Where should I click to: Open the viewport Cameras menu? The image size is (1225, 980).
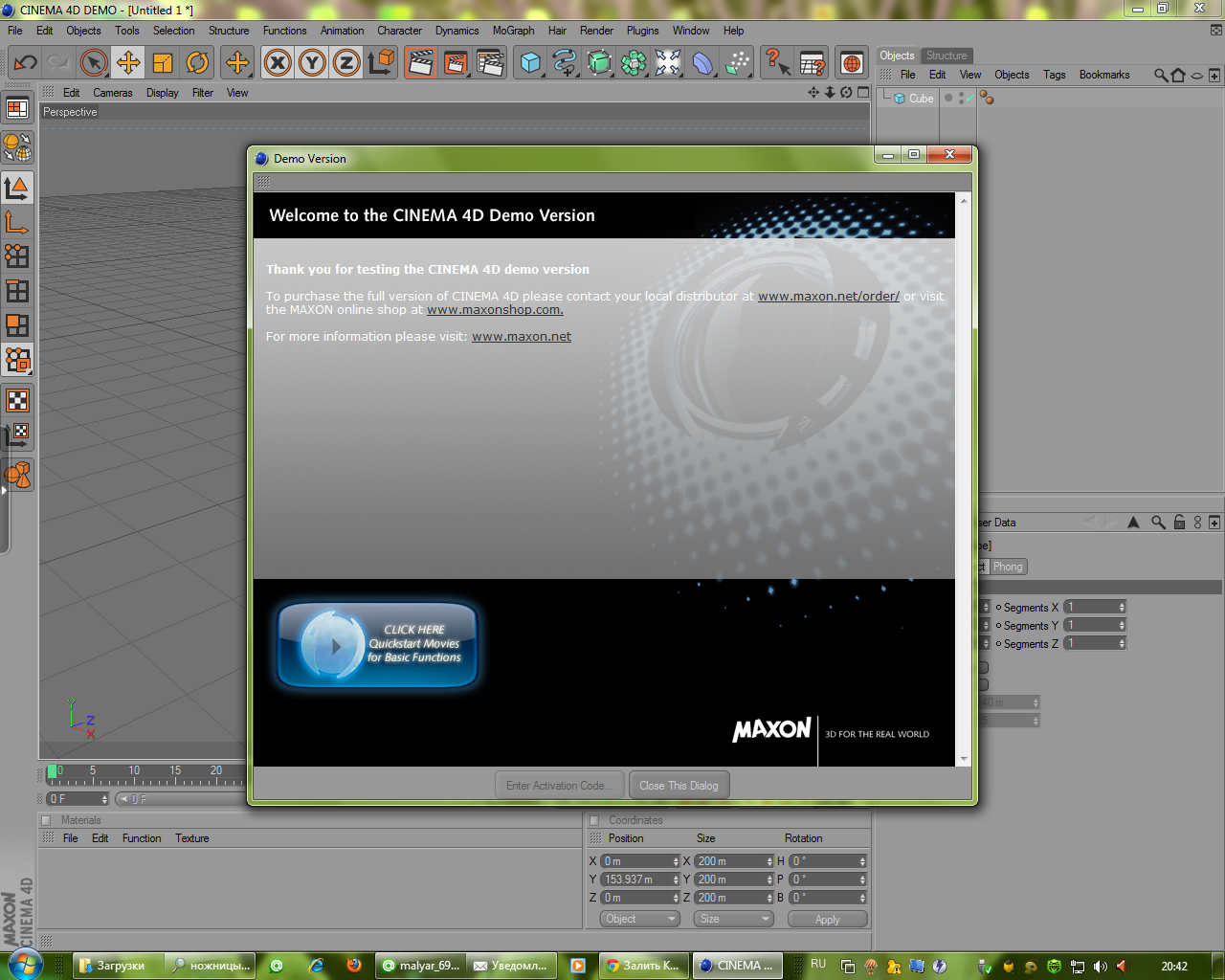pyautogui.click(x=113, y=93)
